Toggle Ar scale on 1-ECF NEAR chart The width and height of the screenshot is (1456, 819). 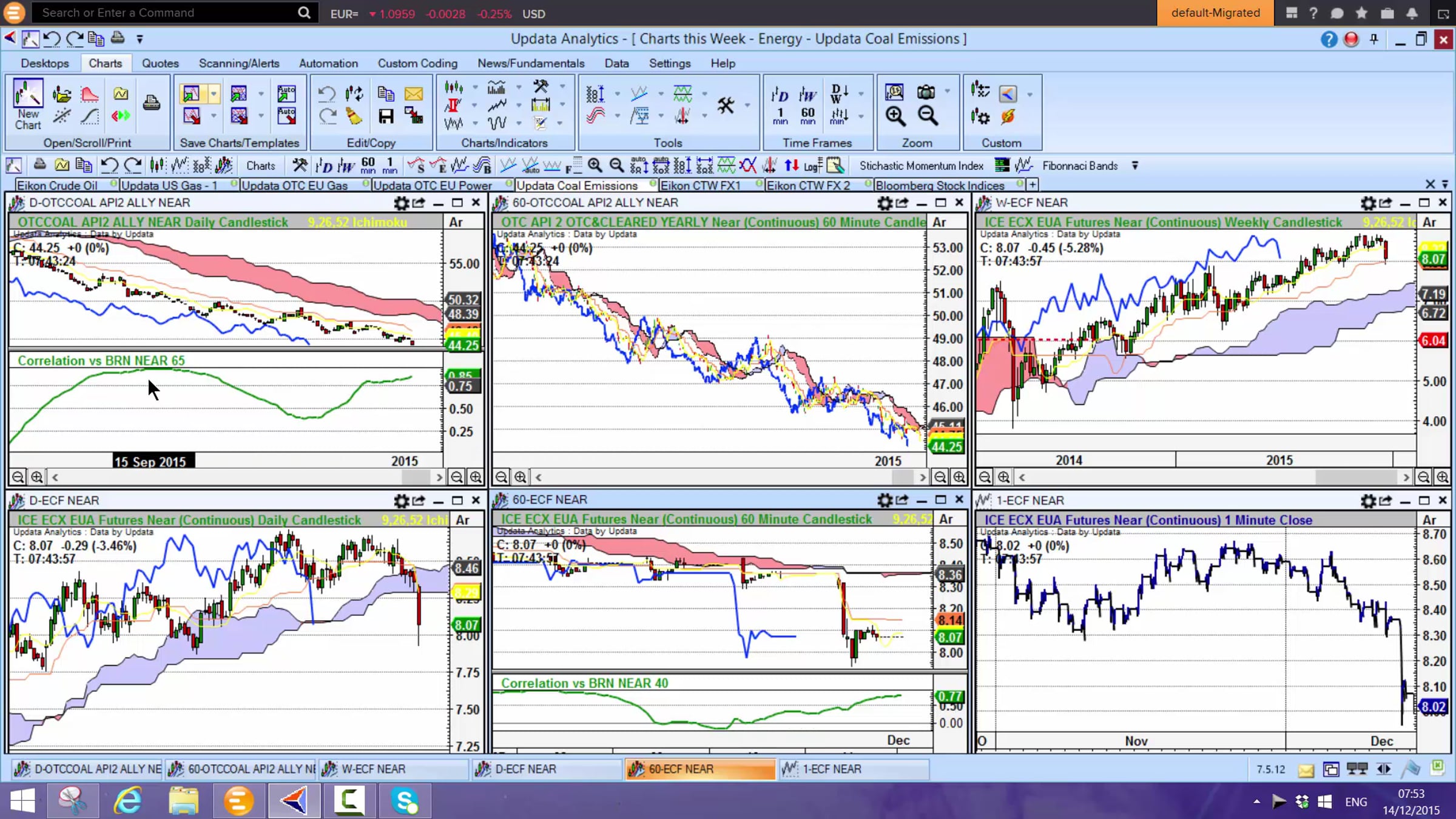pyautogui.click(x=1430, y=520)
